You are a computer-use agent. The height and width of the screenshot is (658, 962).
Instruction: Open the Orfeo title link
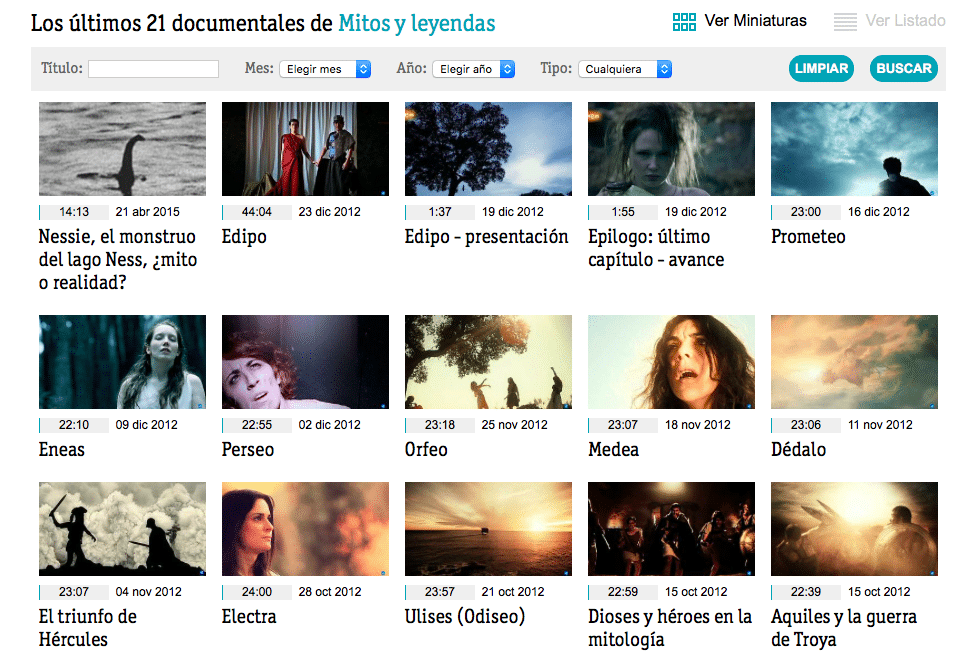coord(426,450)
